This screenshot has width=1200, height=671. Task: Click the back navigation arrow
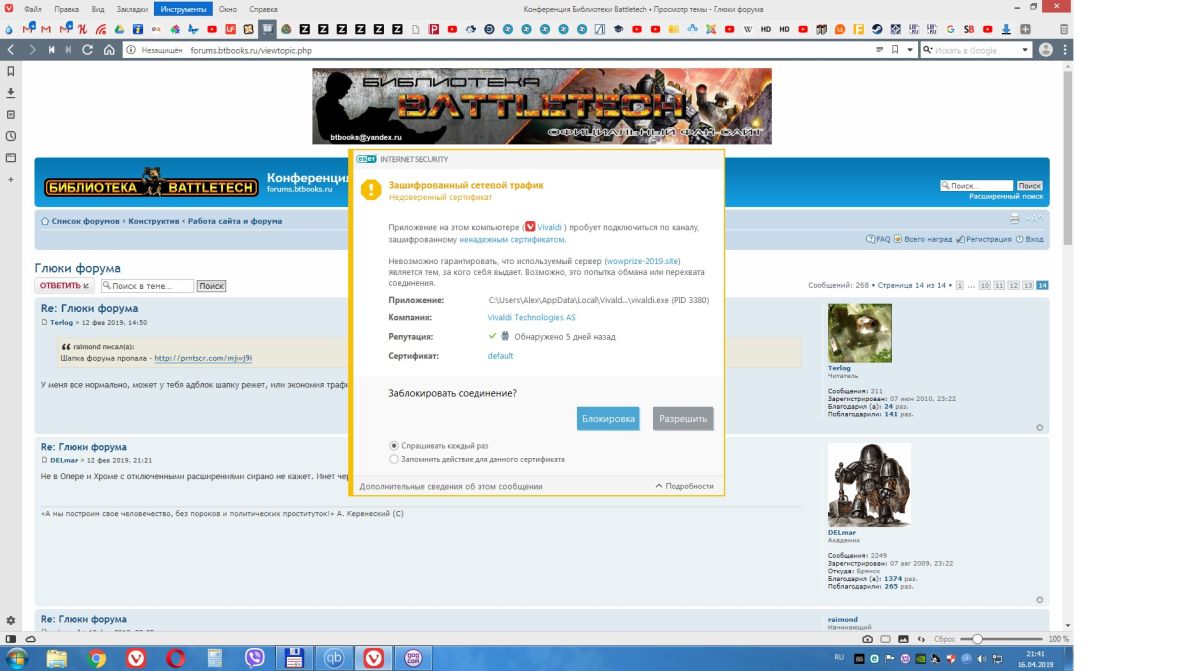(11, 50)
